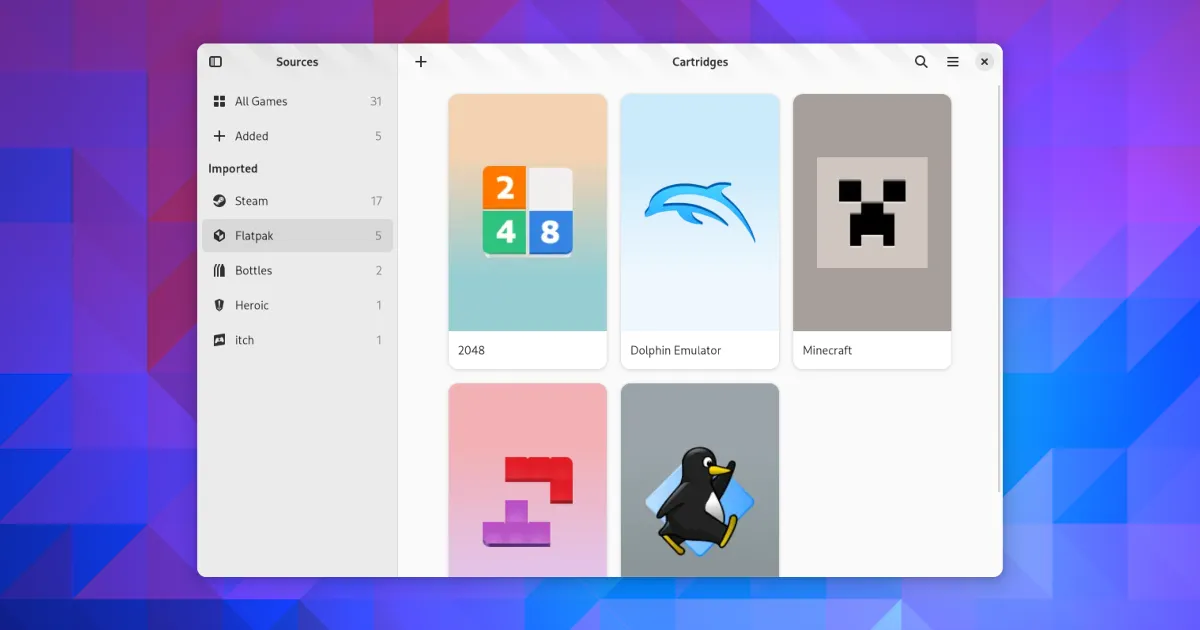This screenshot has height=630, width=1200.
Task: Click the Flatpak source icon
Action: coord(219,236)
